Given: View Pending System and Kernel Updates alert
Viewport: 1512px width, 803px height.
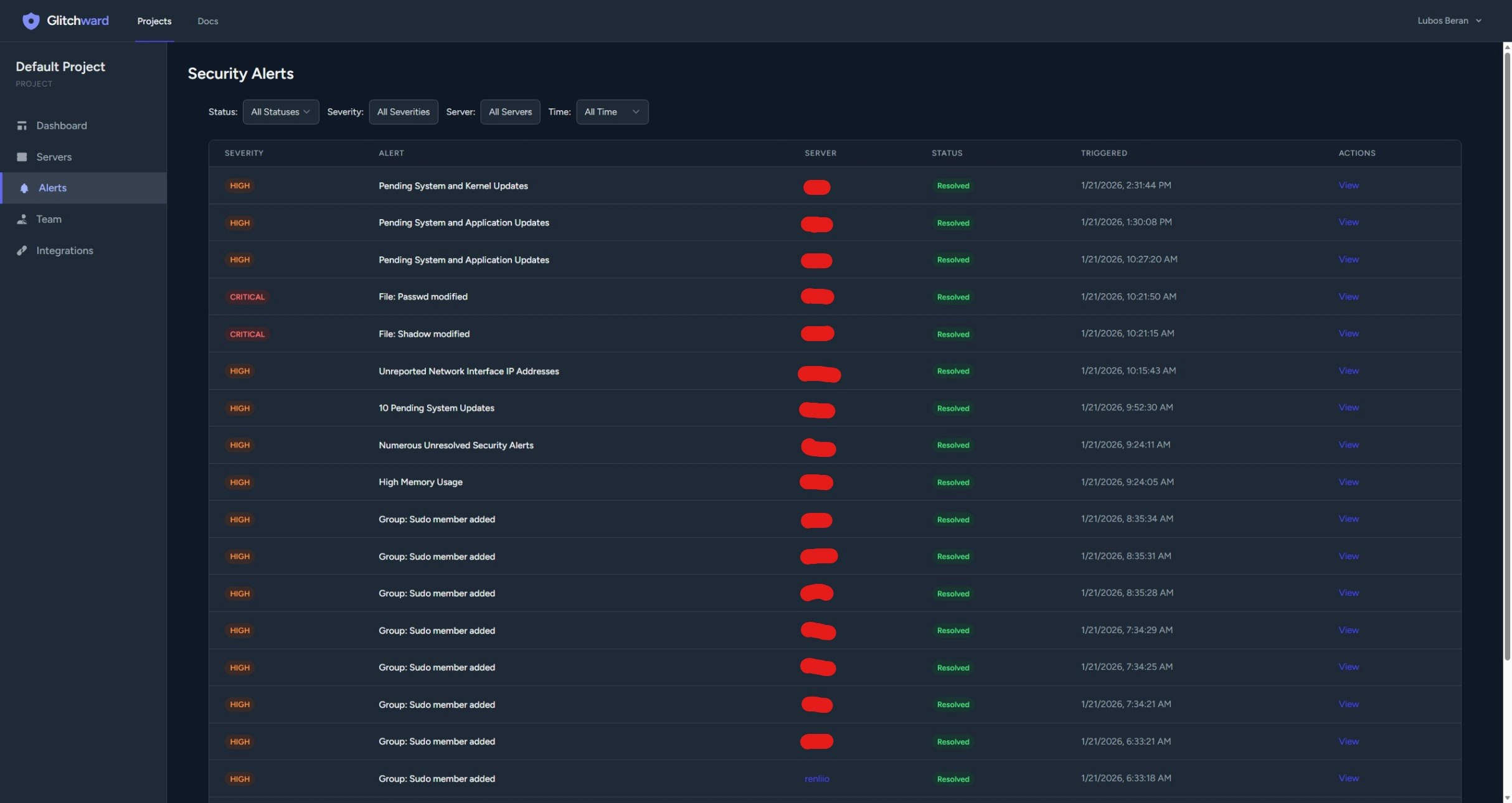Looking at the screenshot, I should (1348, 185).
